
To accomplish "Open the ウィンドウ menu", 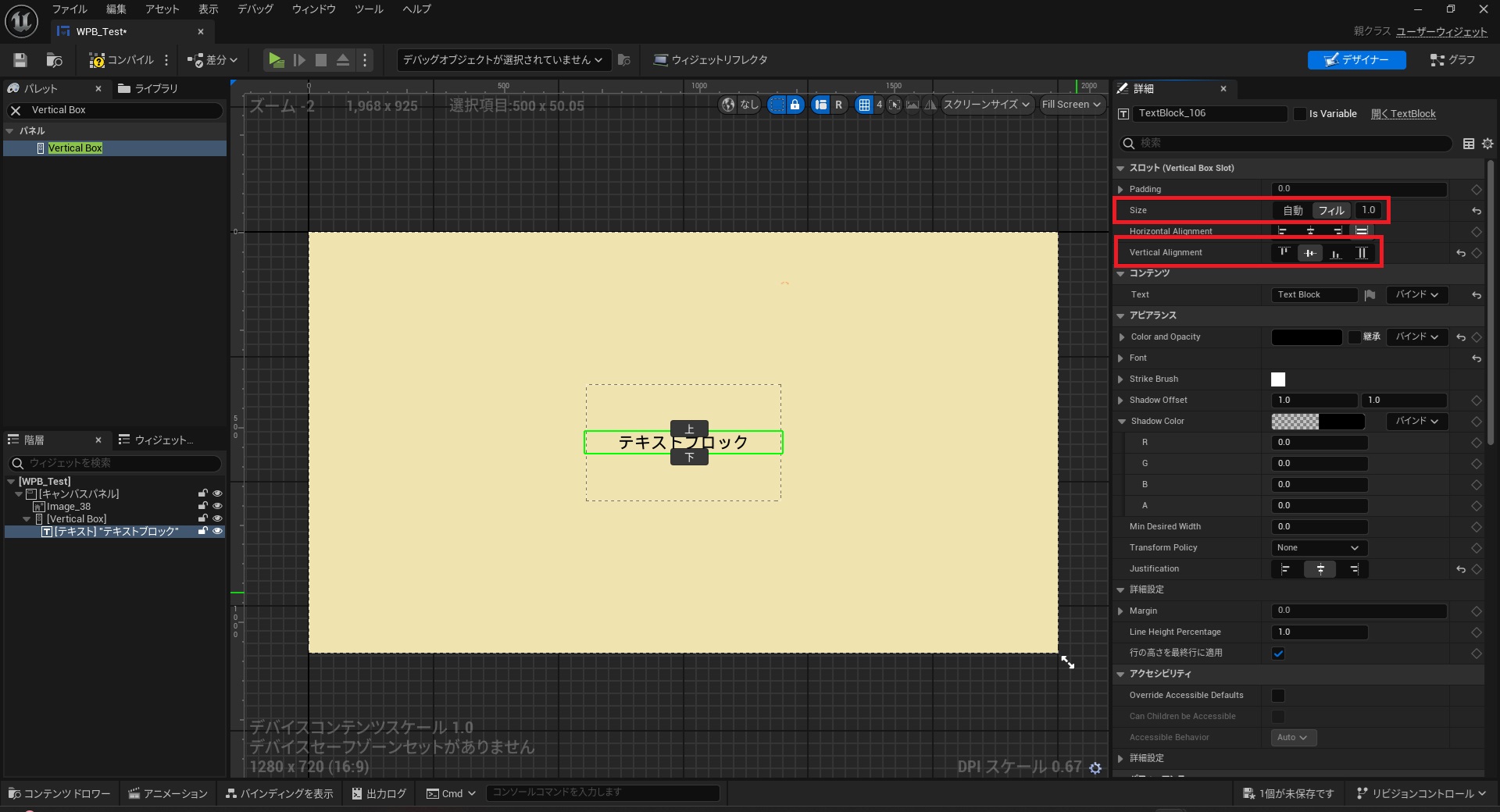I will pyautogui.click(x=312, y=9).
